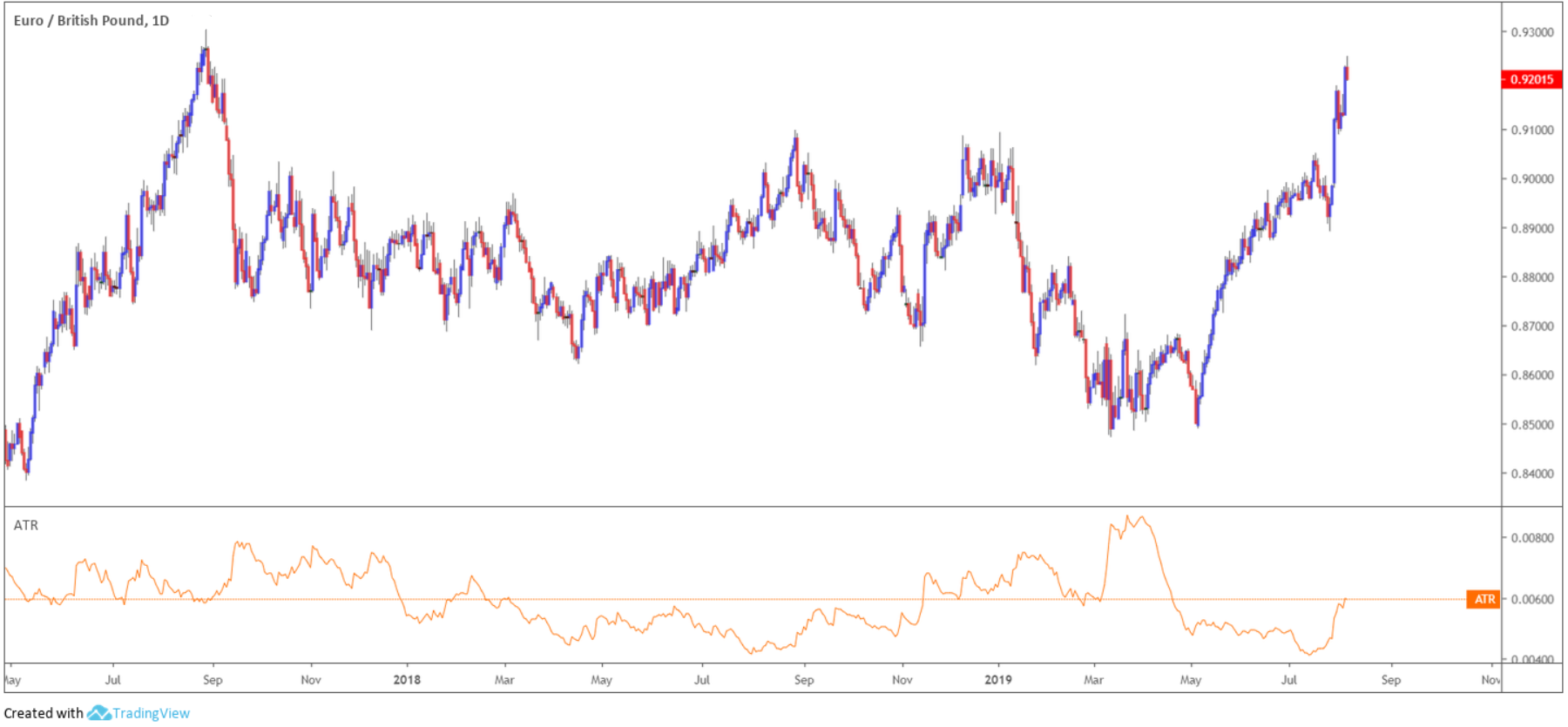Click the 0.84000 price axis label

click(x=1532, y=474)
